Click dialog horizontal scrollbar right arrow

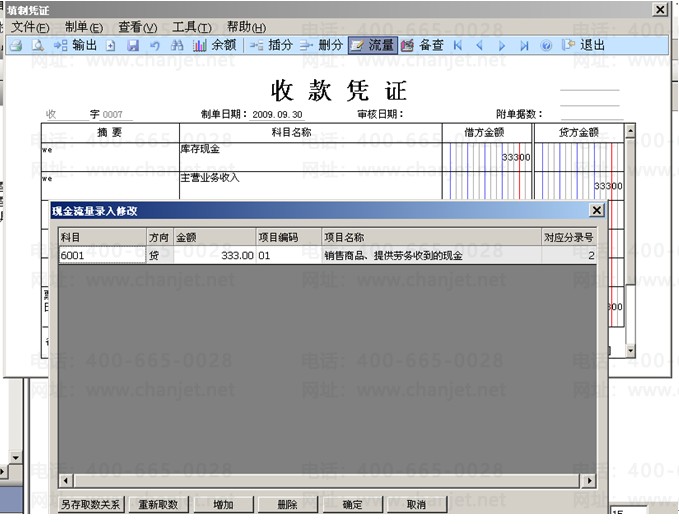(589, 480)
